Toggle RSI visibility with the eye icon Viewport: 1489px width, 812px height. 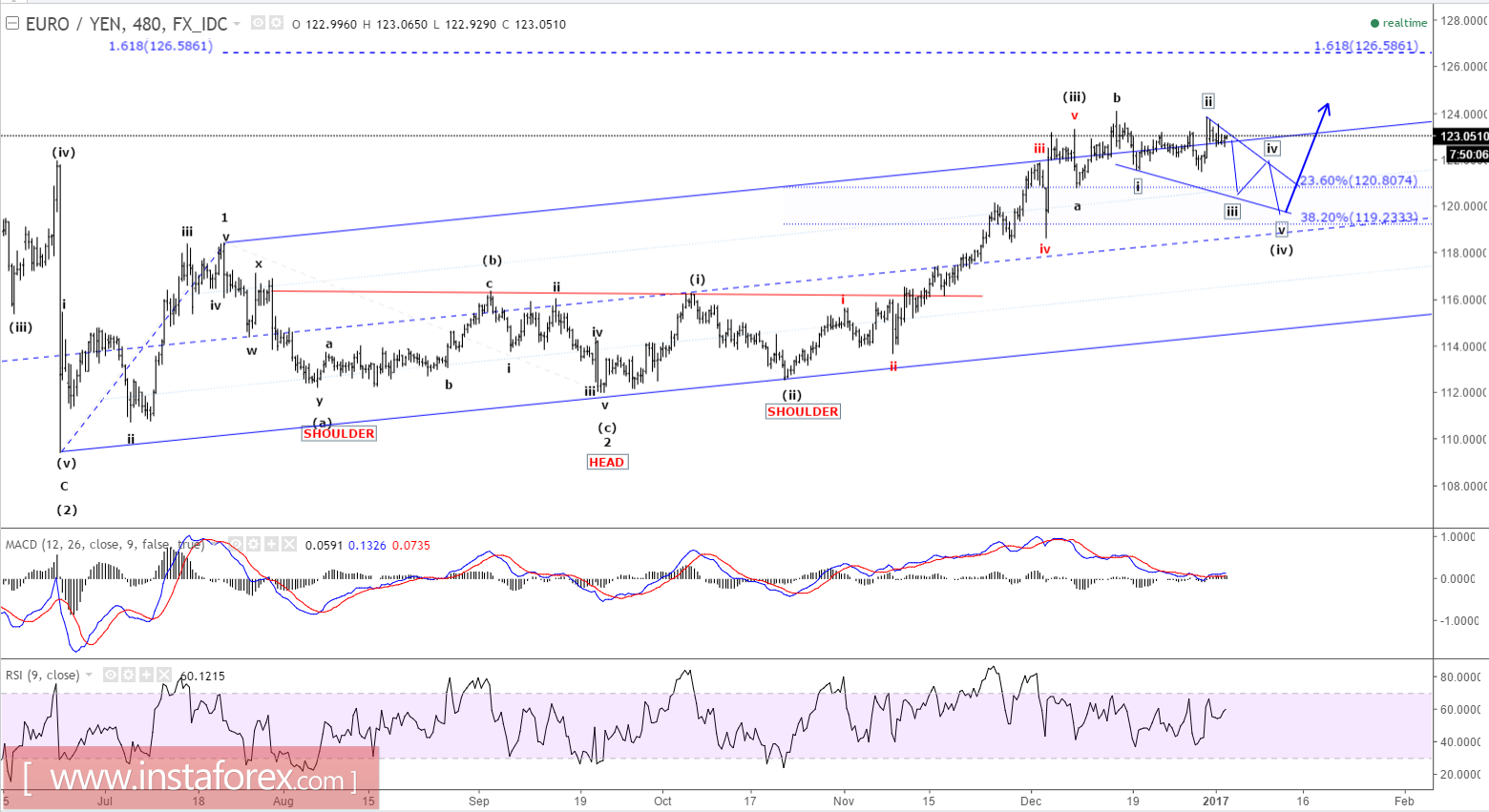coord(112,675)
